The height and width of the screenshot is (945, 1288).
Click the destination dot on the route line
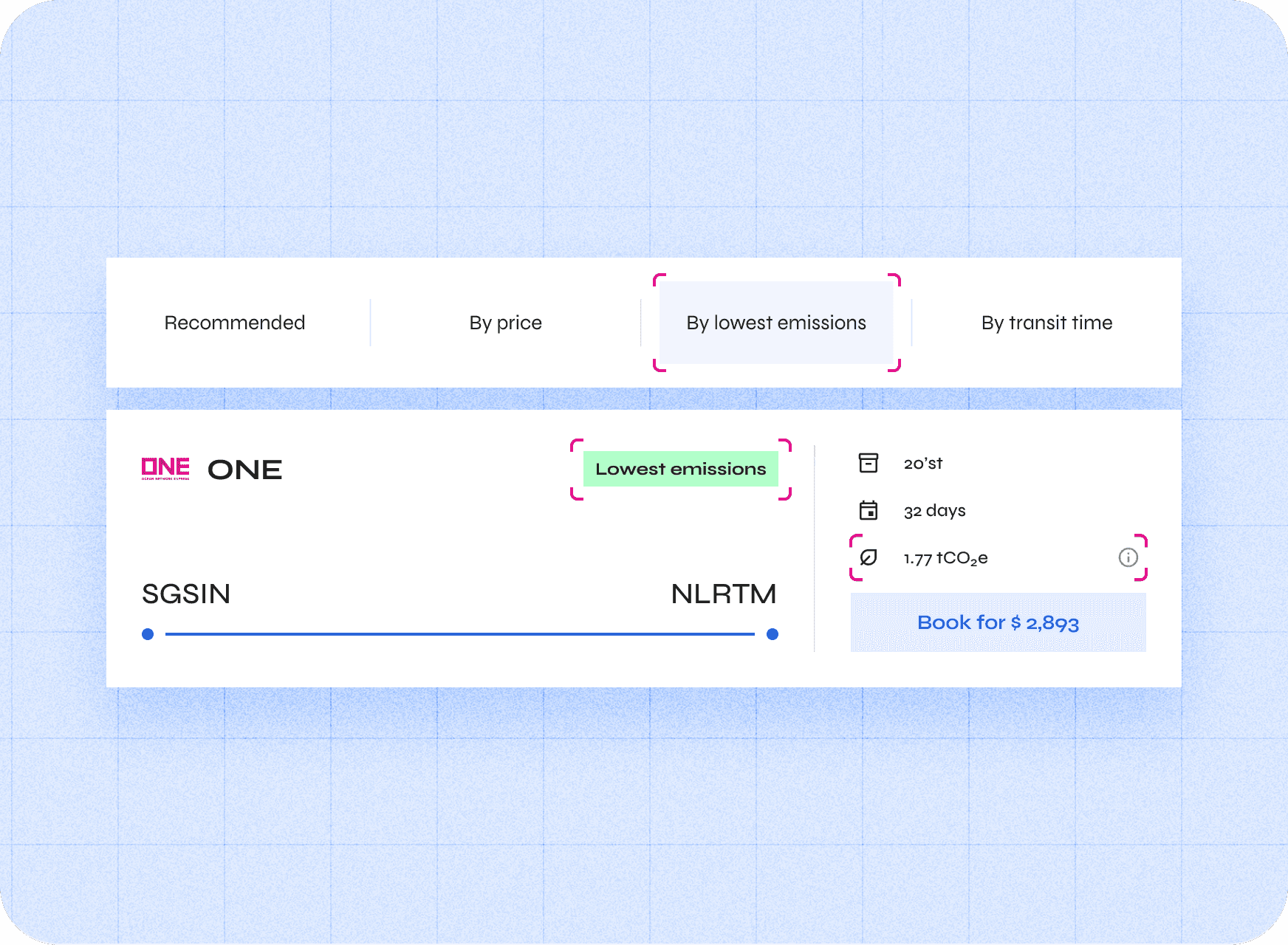pos(773,633)
